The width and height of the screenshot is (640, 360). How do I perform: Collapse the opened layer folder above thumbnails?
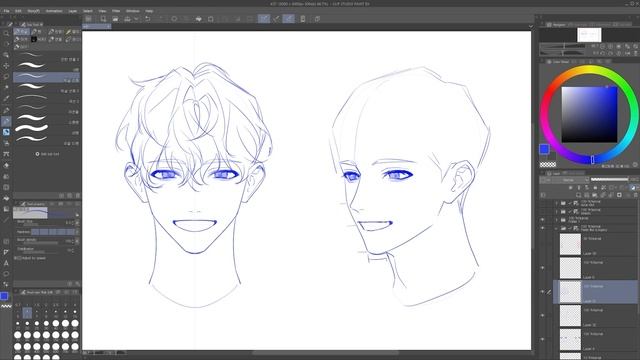pos(556,228)
